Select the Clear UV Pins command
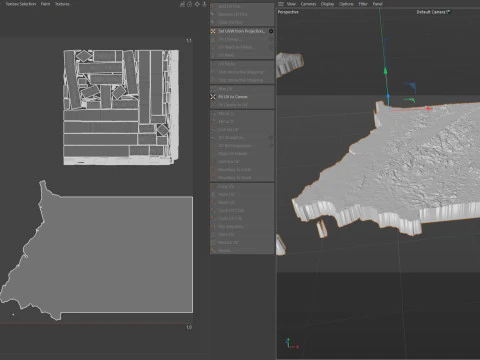The width and height of the screenshot is (480, 360). pyautogui.click(x=242, y=22)
